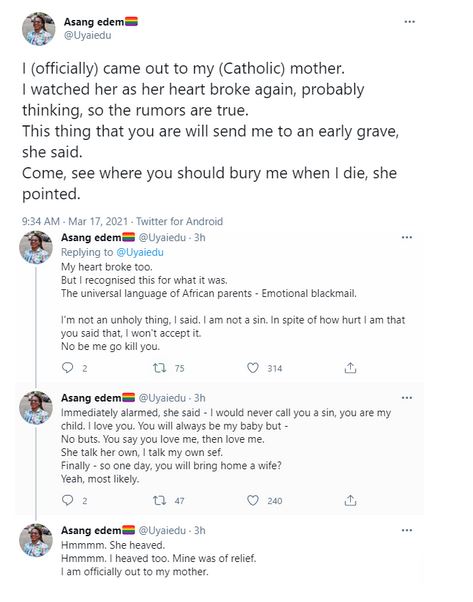Reply to 'Immediately alarmed' tweet
This screenshot has height=602, width=473.
pyautogui.click(x=68, y=500)
